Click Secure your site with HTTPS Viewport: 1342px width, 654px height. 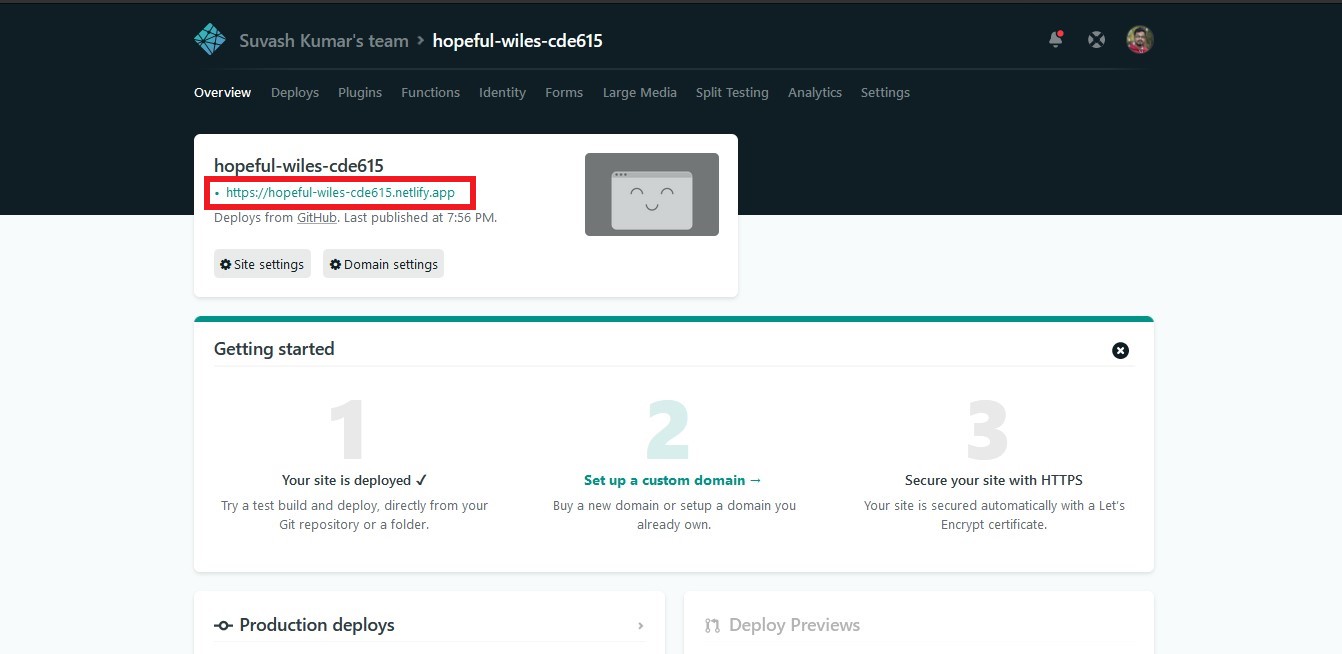pyautogui.click(x=994, y=480)
